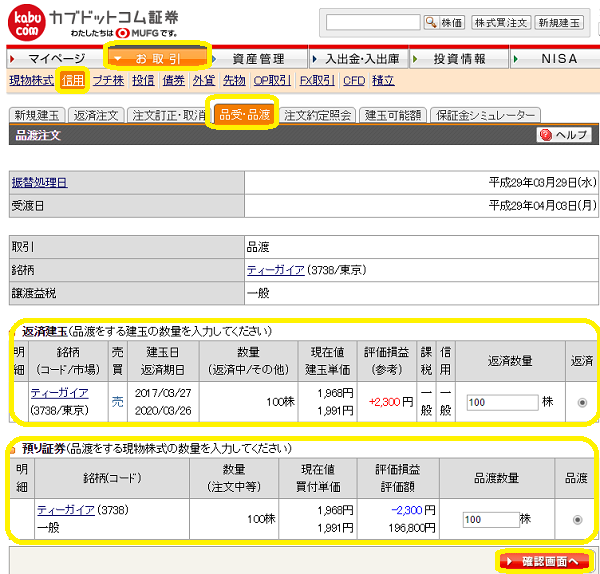Go to 積立 submenu link
The height and width of the screenshot is (574, 600).
coord(383,80)
